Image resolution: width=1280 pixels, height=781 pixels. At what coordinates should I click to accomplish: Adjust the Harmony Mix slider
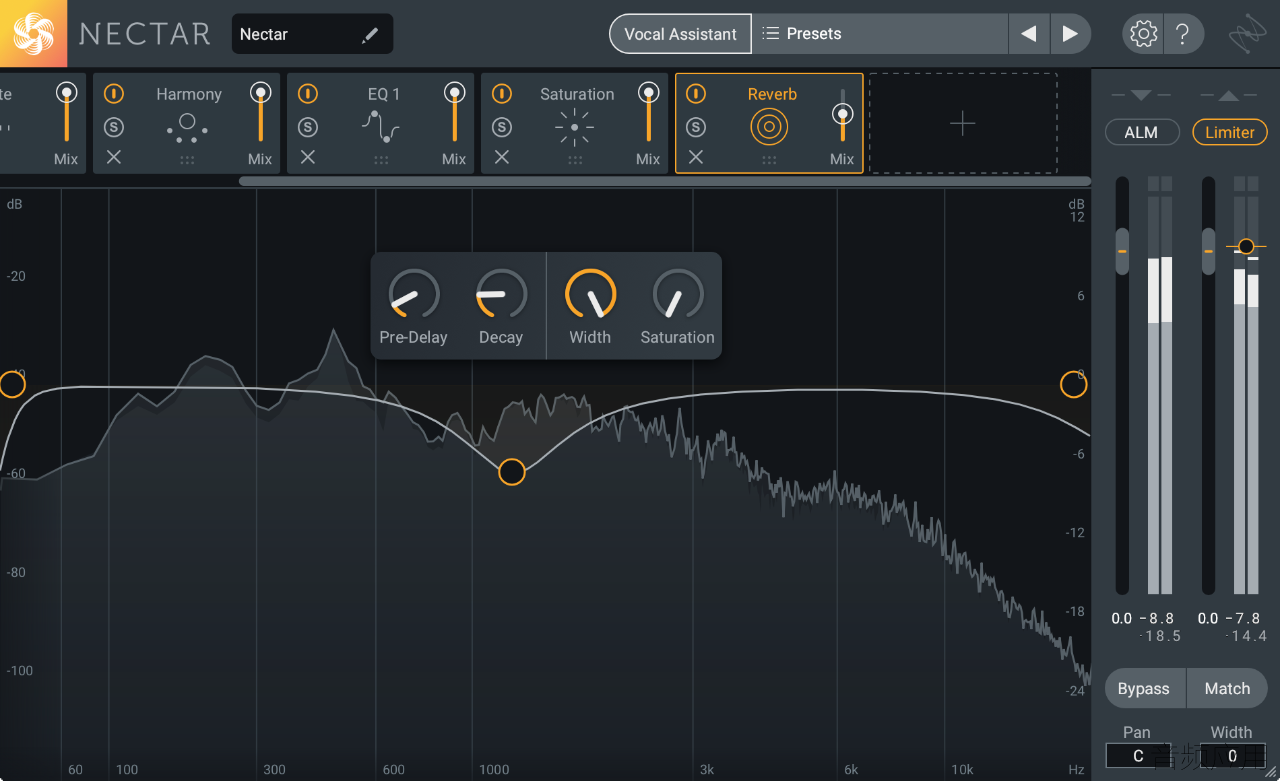pos(261,112)
